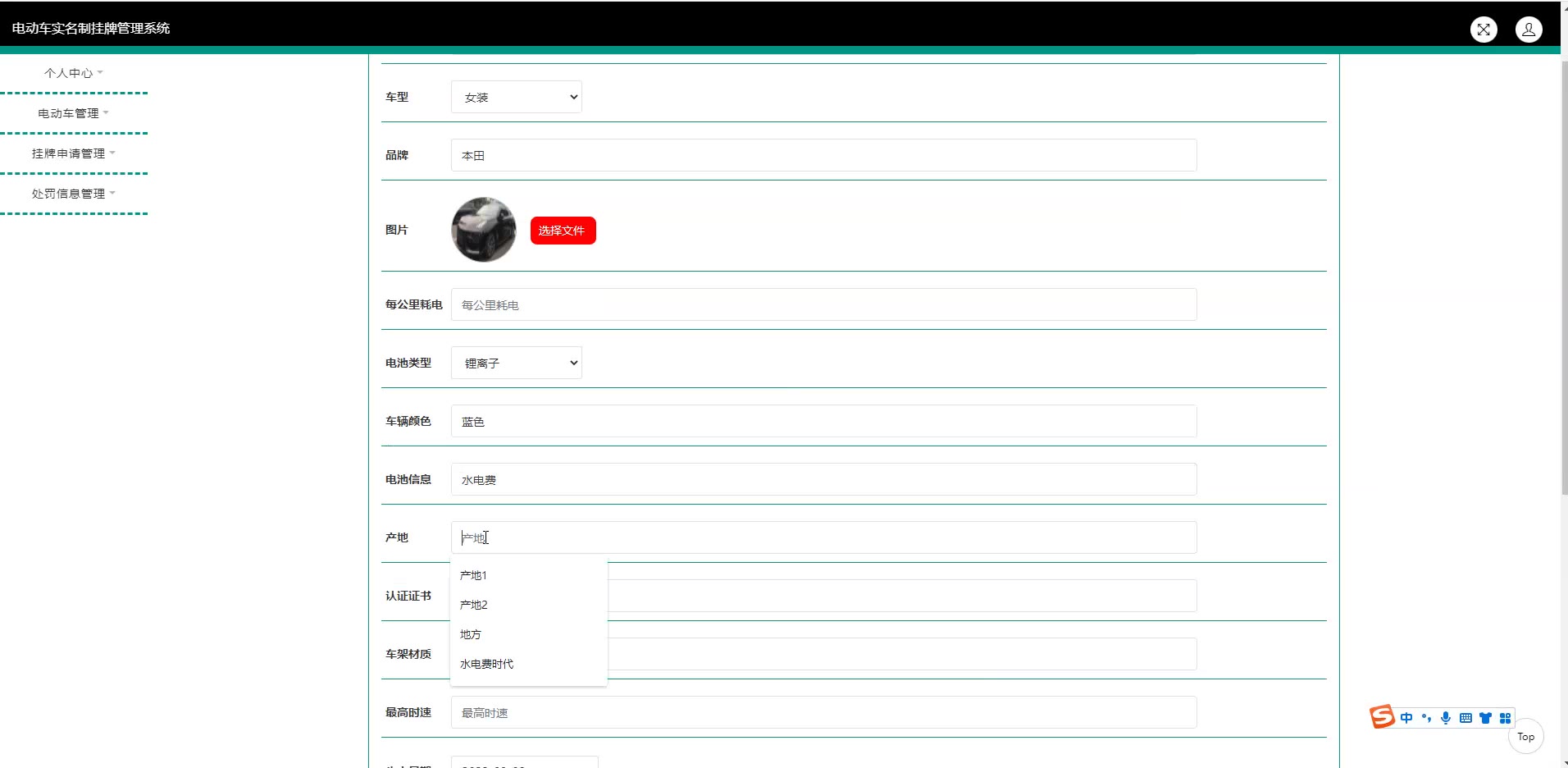Expand the 电动车管理 menu
The width and height of the screenshot is (1568, 768).
tap(74, 113)
